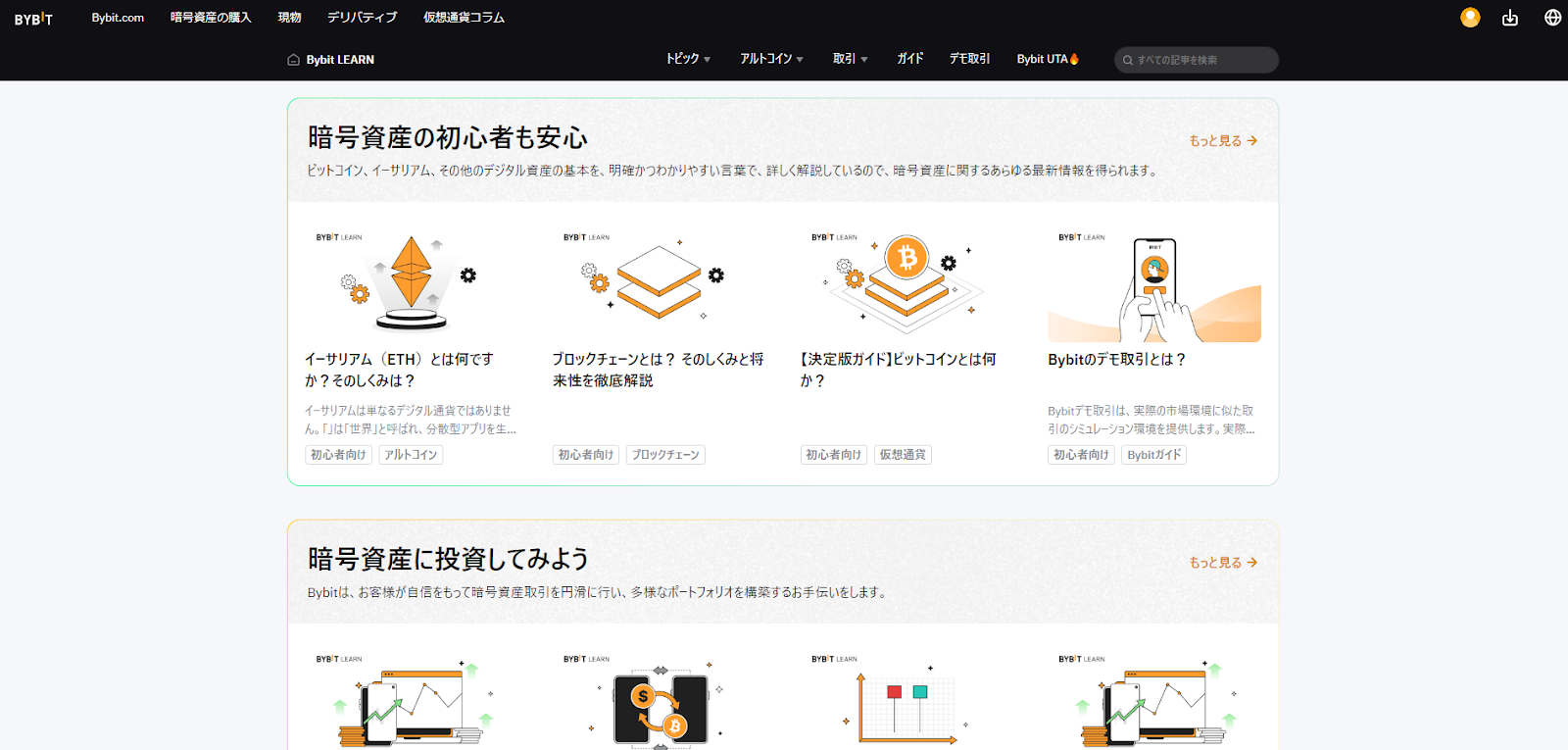1568x750 pixels.
Task: Open the デモ取引 menu item
Action: click(x=969, y=59)
